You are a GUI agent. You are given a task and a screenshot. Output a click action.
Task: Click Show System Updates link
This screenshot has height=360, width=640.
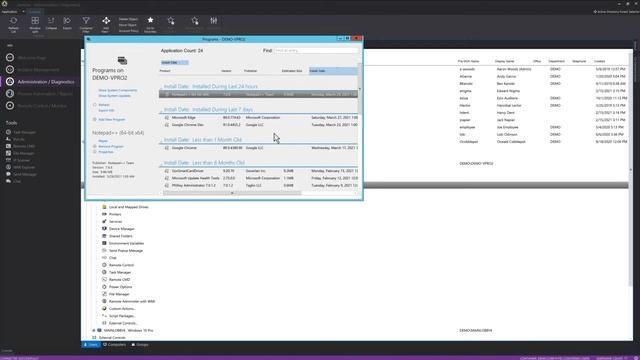click(114, 96)
